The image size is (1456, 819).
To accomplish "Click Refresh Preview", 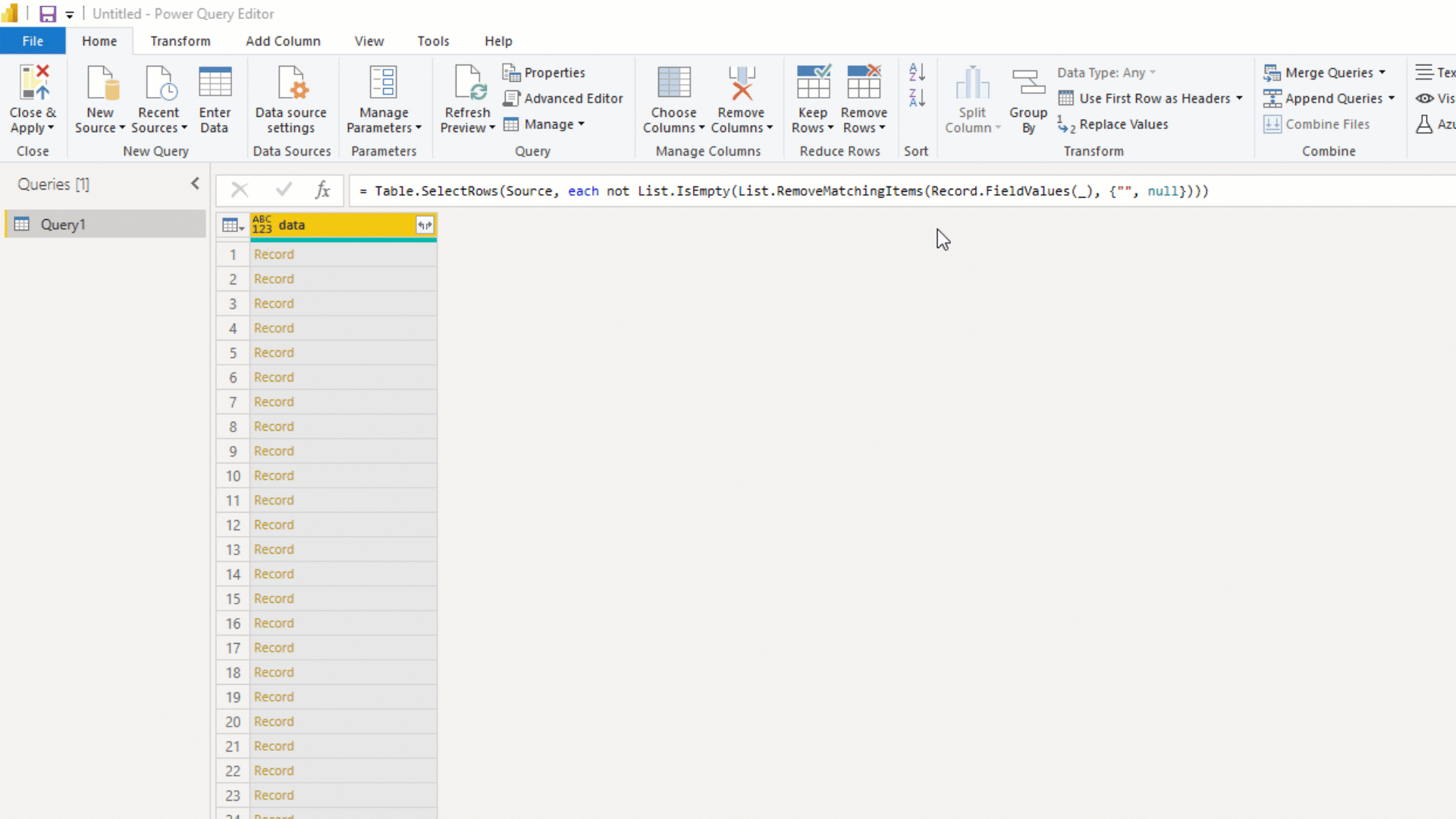I will click(467, 97).
